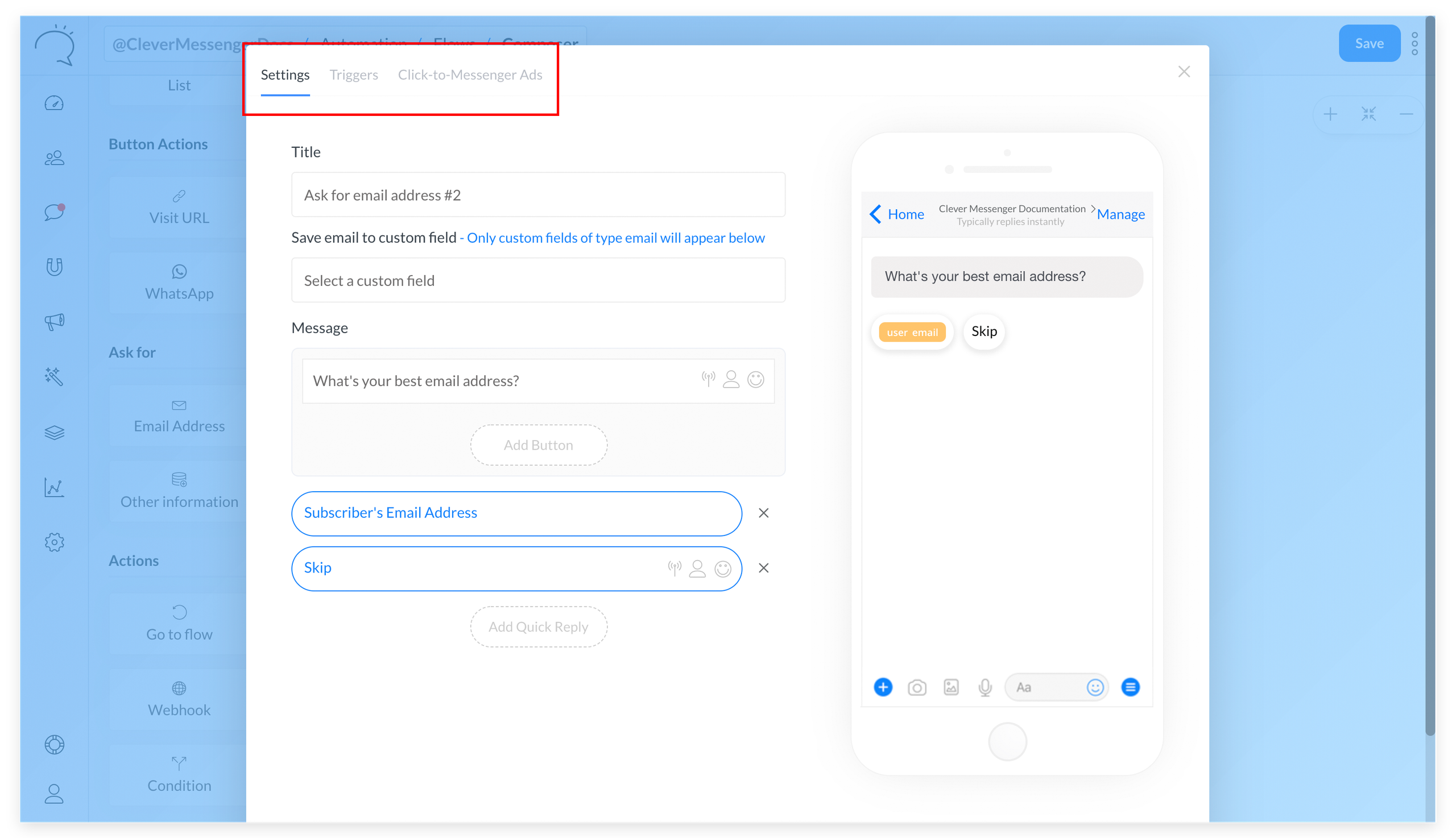Click the Title input field
The image size is (1456, 838).
point(537,195)
